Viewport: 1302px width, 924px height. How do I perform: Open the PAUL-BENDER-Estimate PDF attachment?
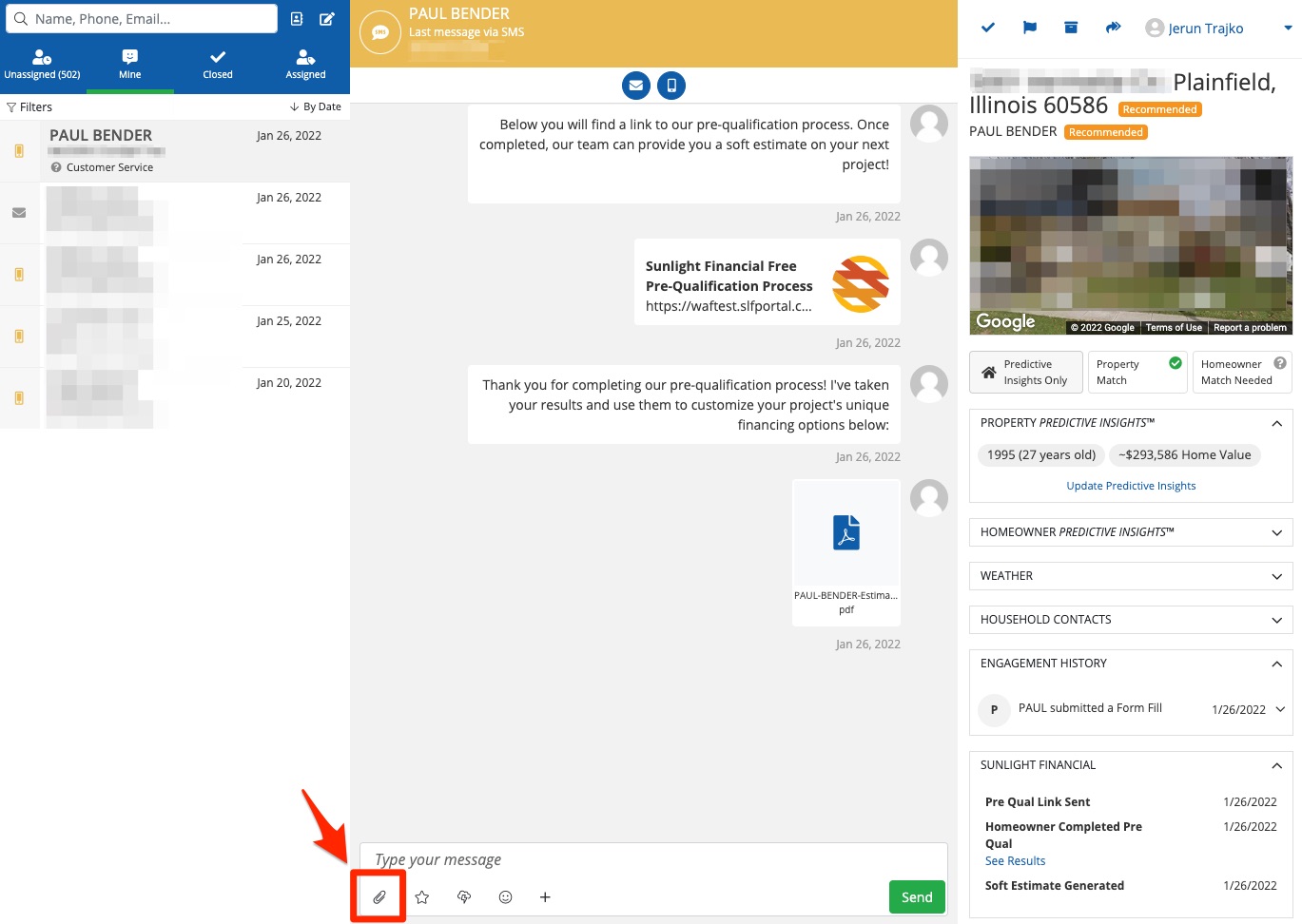point(845,552)
